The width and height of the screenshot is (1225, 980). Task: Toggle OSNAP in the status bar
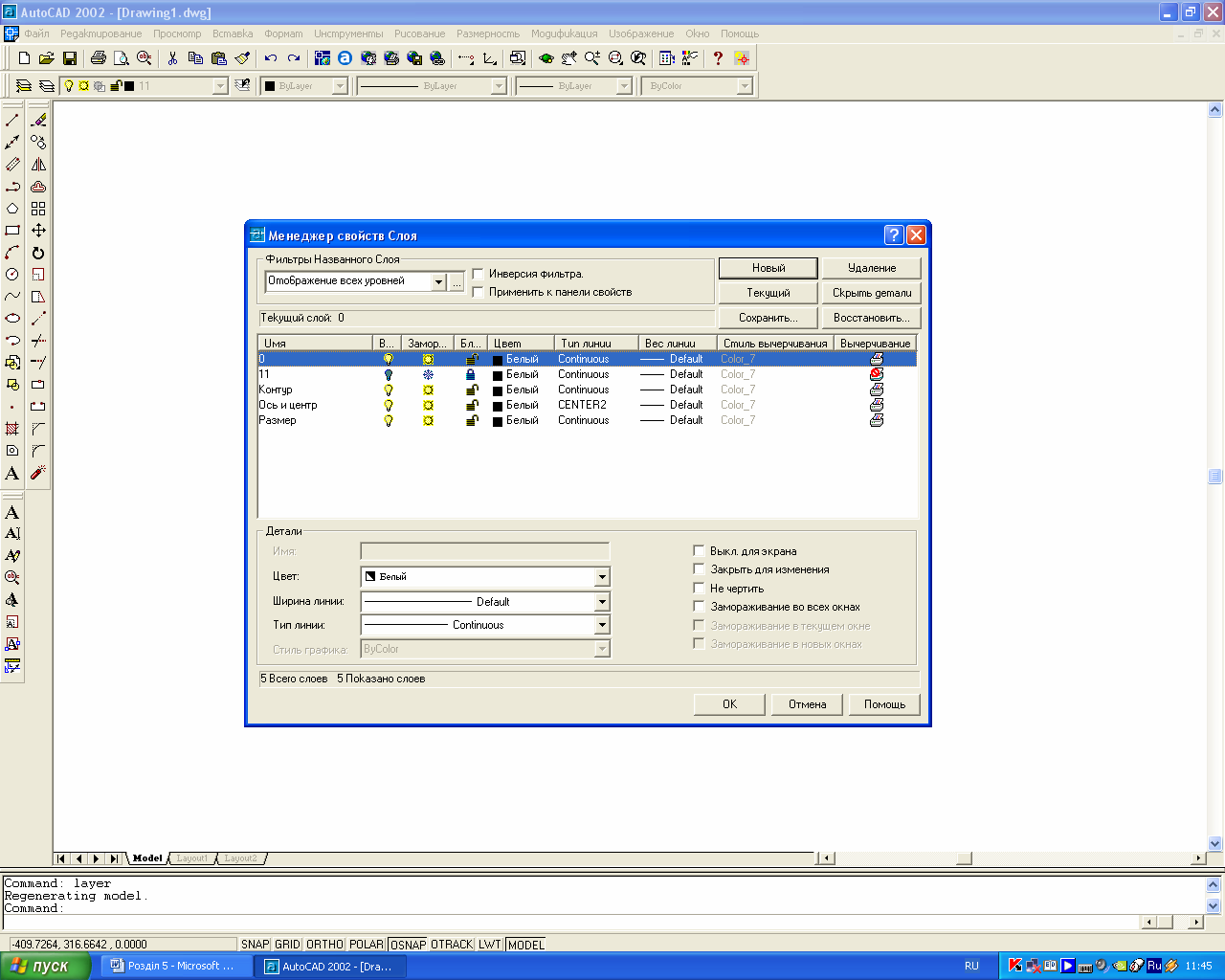[x=408, y=945]
